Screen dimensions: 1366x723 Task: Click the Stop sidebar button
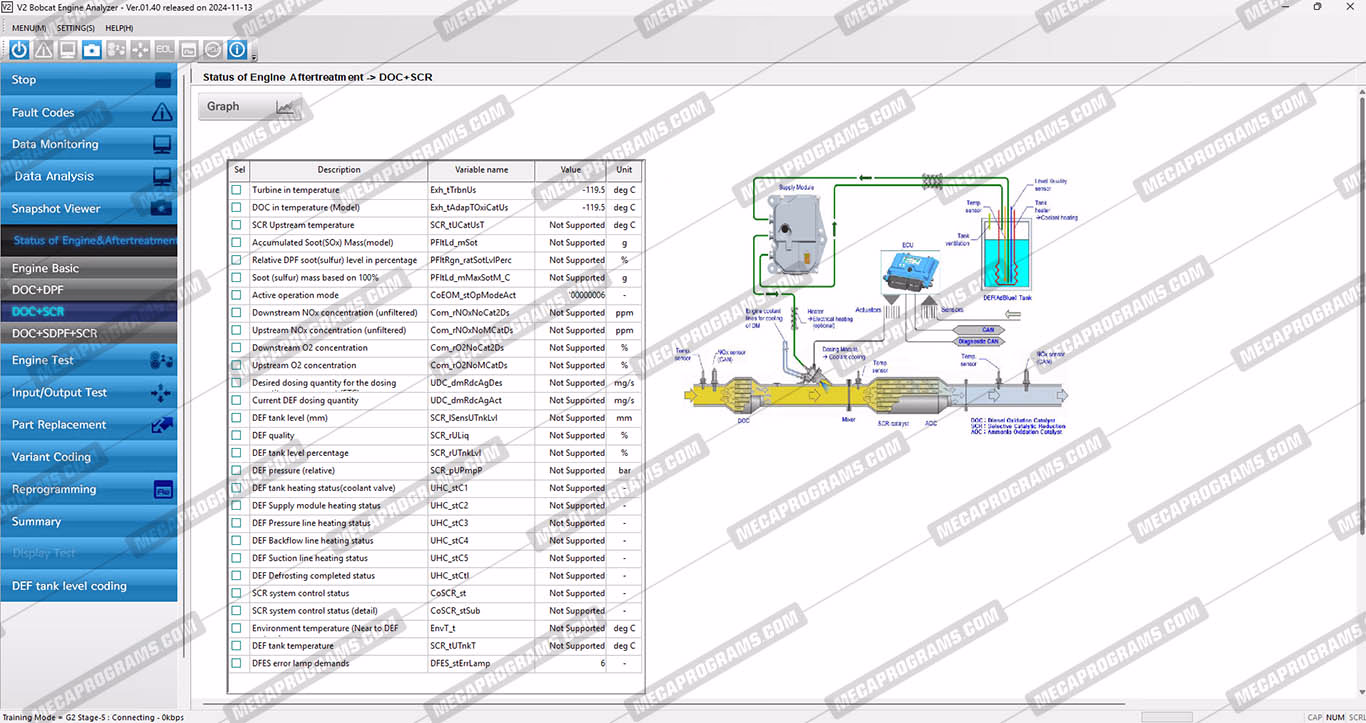[88, 80]
